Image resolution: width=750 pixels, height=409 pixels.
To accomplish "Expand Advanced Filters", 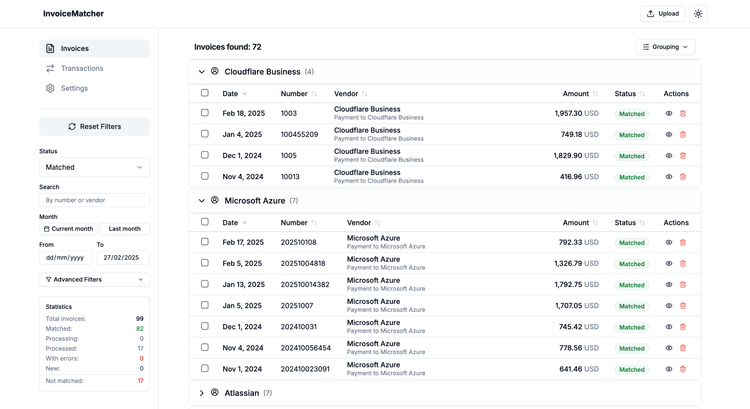I will point(94,279).
